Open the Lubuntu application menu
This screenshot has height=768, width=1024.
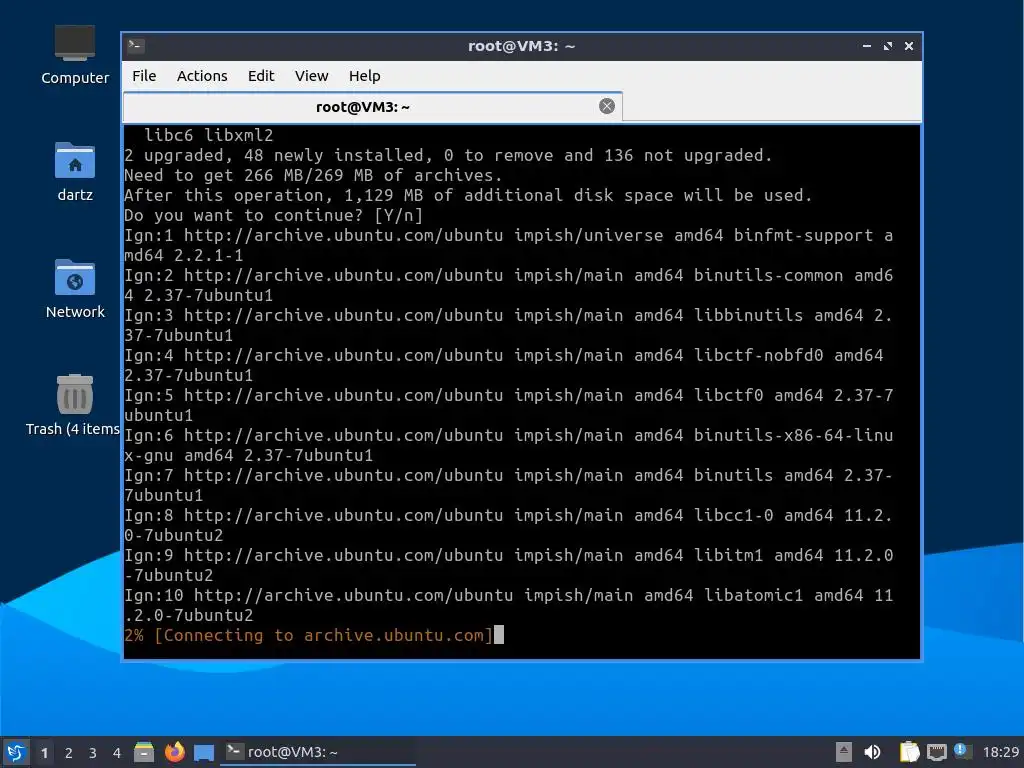pyautogui.click(x=16, y=752)
